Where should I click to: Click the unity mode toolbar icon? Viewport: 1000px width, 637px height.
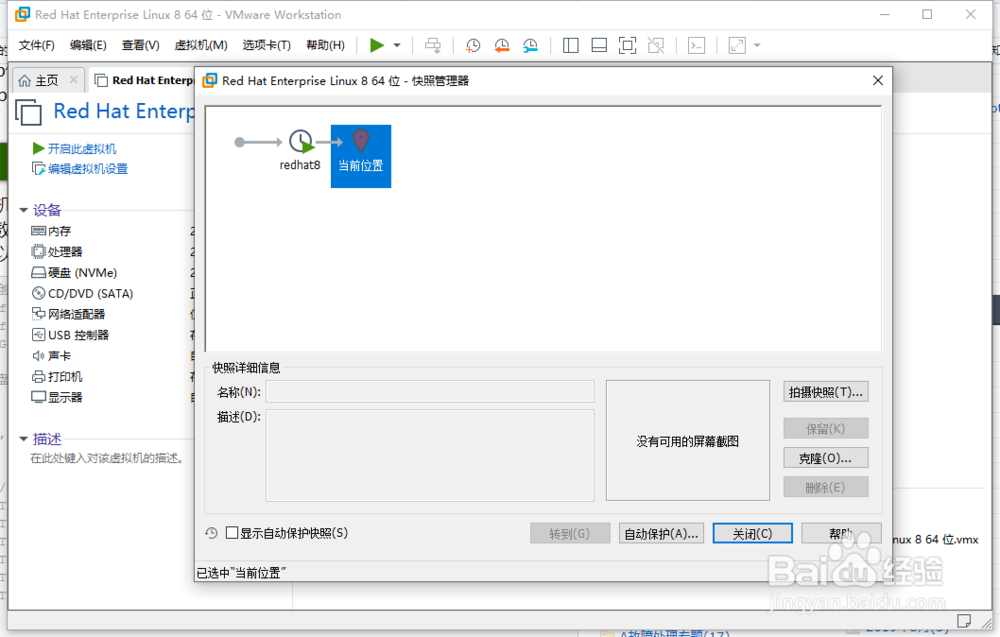coord(656,45)
